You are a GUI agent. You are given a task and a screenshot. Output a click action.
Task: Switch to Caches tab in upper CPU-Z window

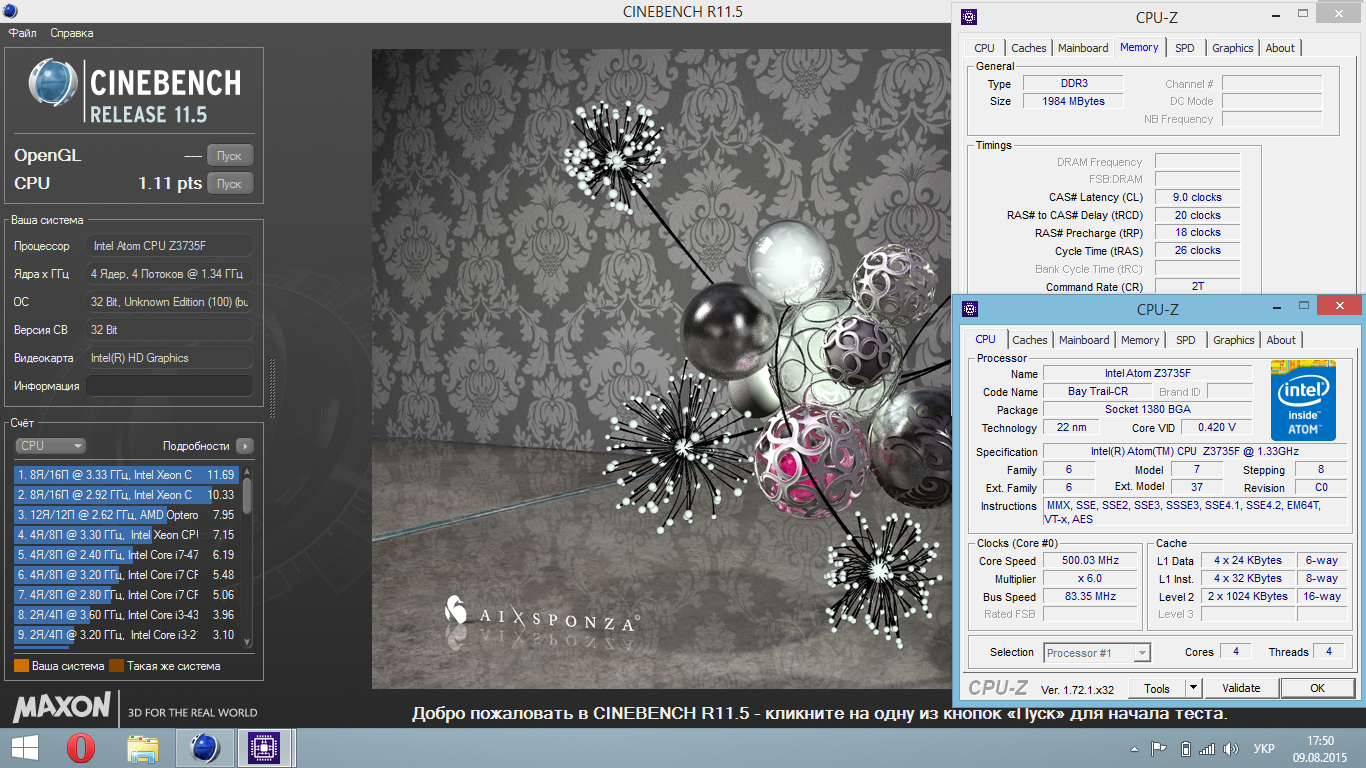coord(1028,48)
